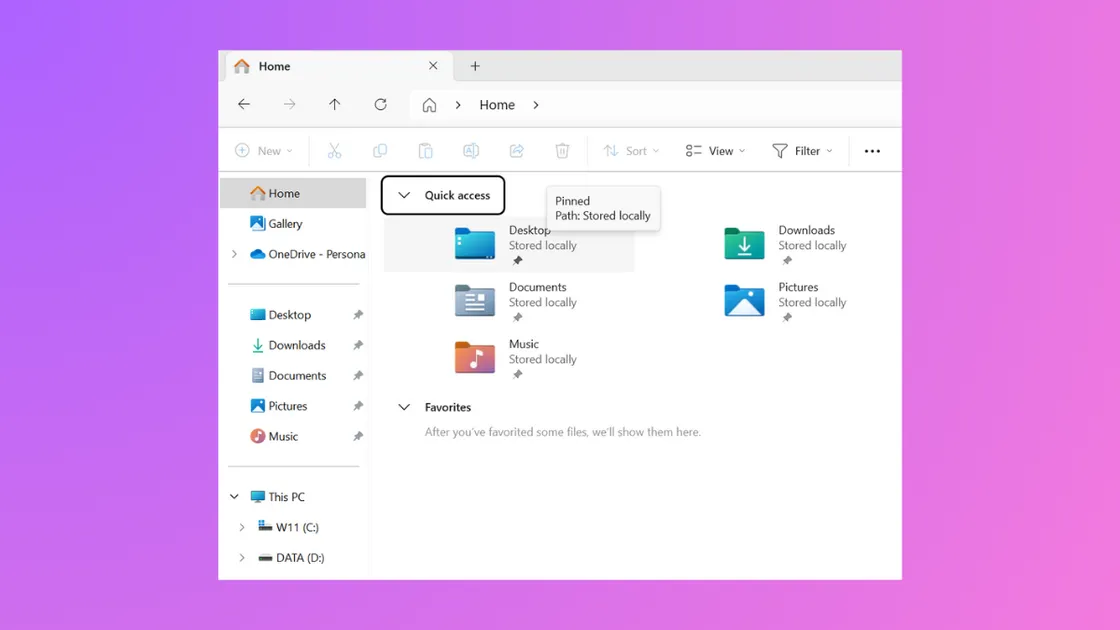Select the Share icon in the toolbar
Screen dimensions: 1120x630
[x=516, y=150]
